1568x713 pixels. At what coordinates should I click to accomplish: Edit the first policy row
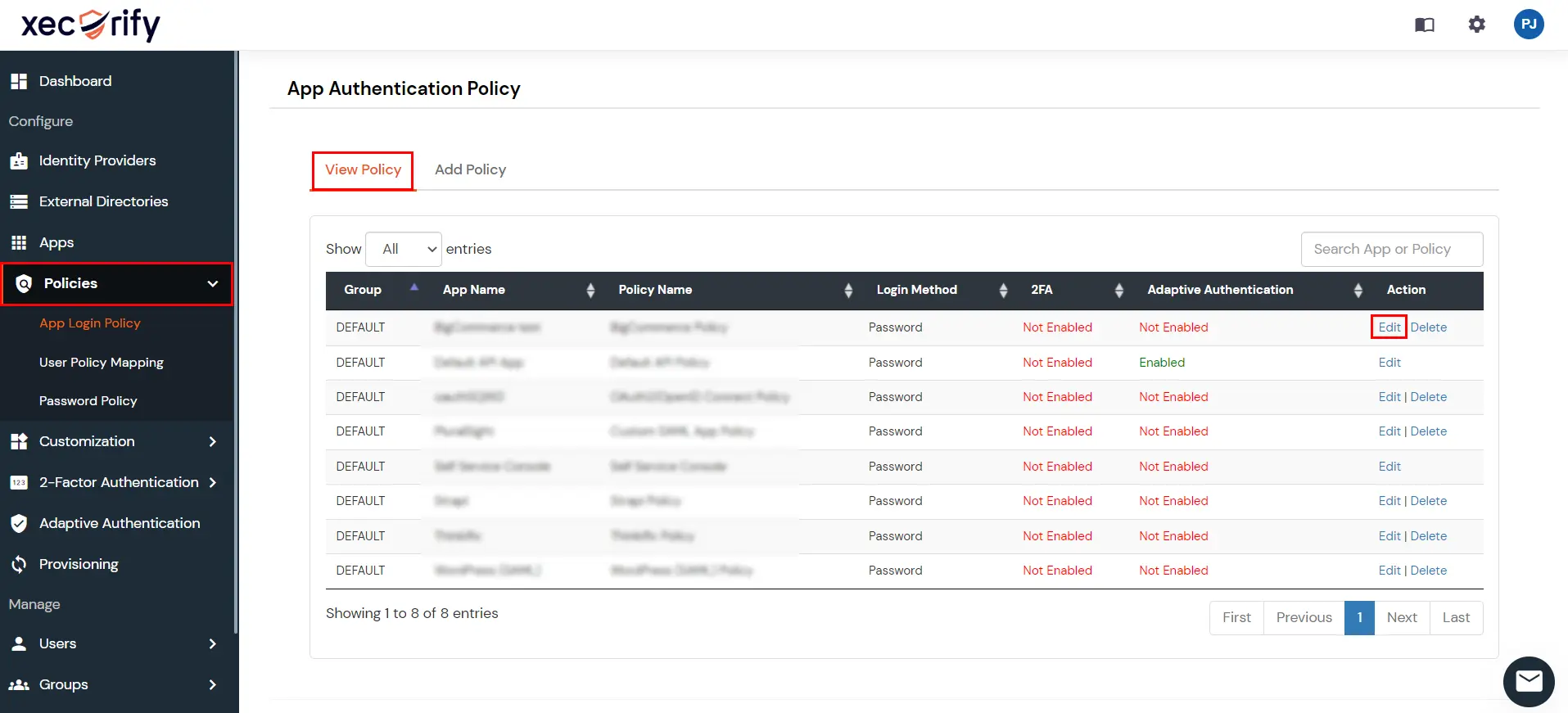(1390, 327)
